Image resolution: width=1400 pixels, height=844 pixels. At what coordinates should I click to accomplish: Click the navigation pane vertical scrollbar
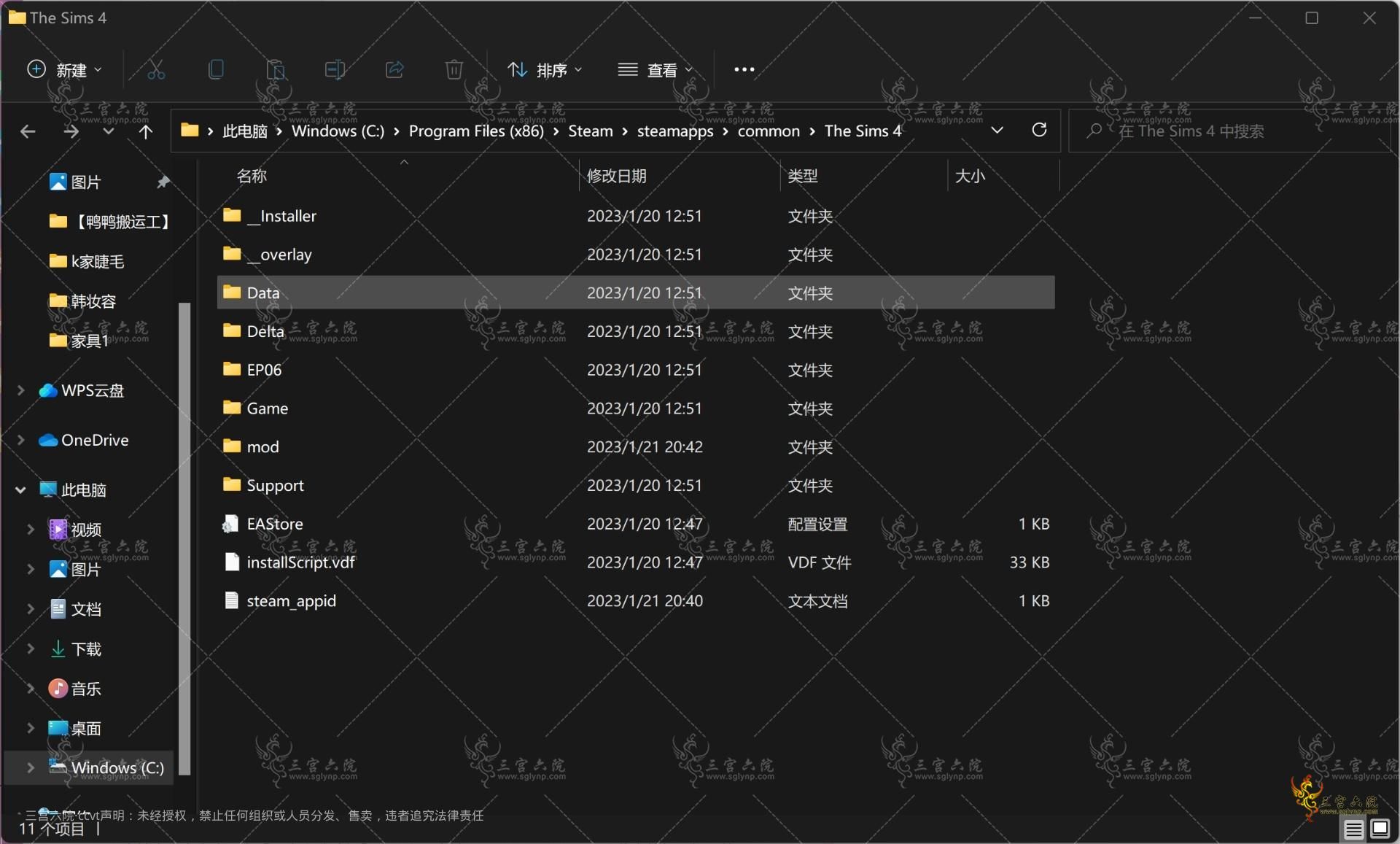coord(184,538)
